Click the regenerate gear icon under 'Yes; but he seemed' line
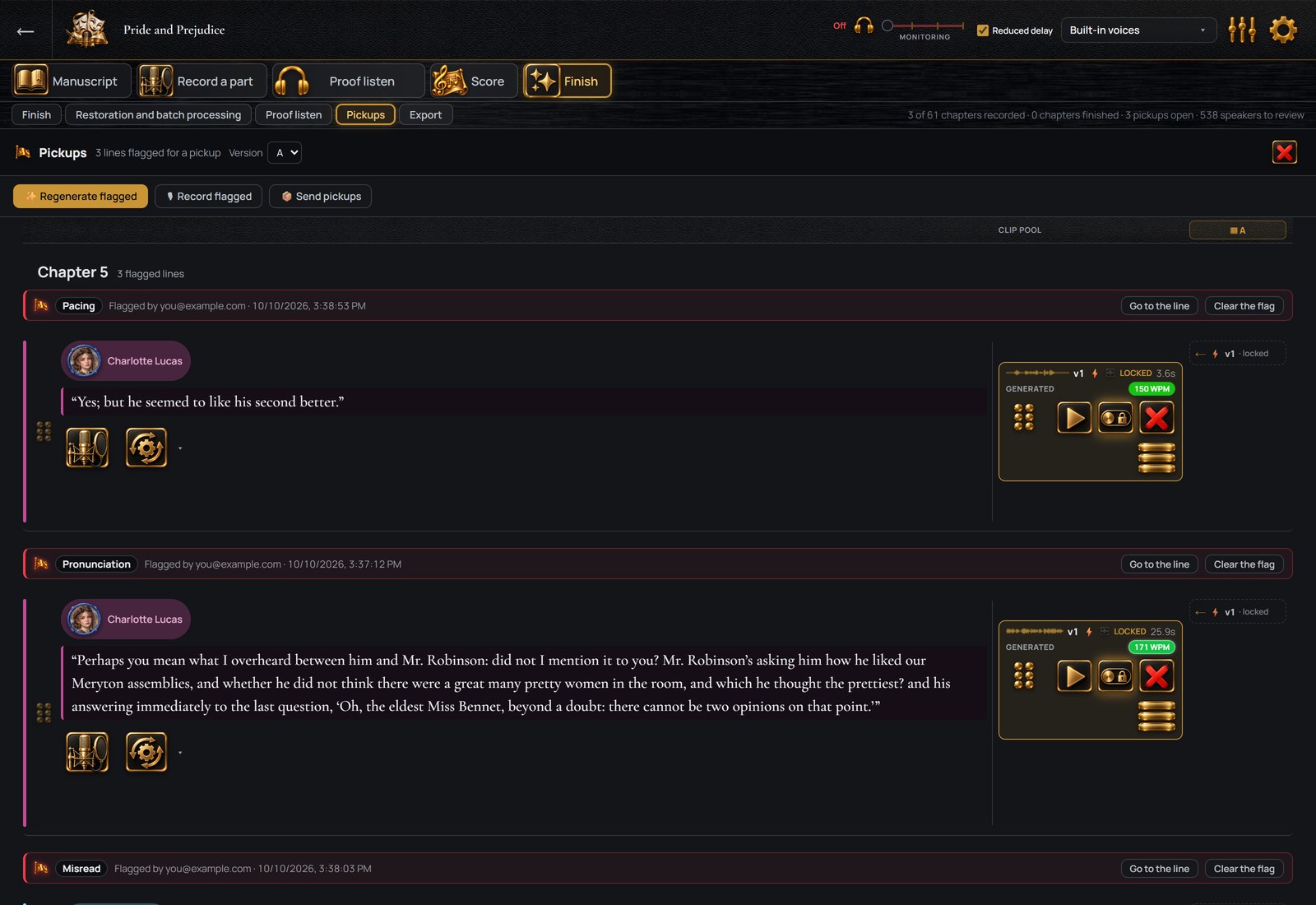The height and width of the screenshot is (905, 1316). [146, 448]
